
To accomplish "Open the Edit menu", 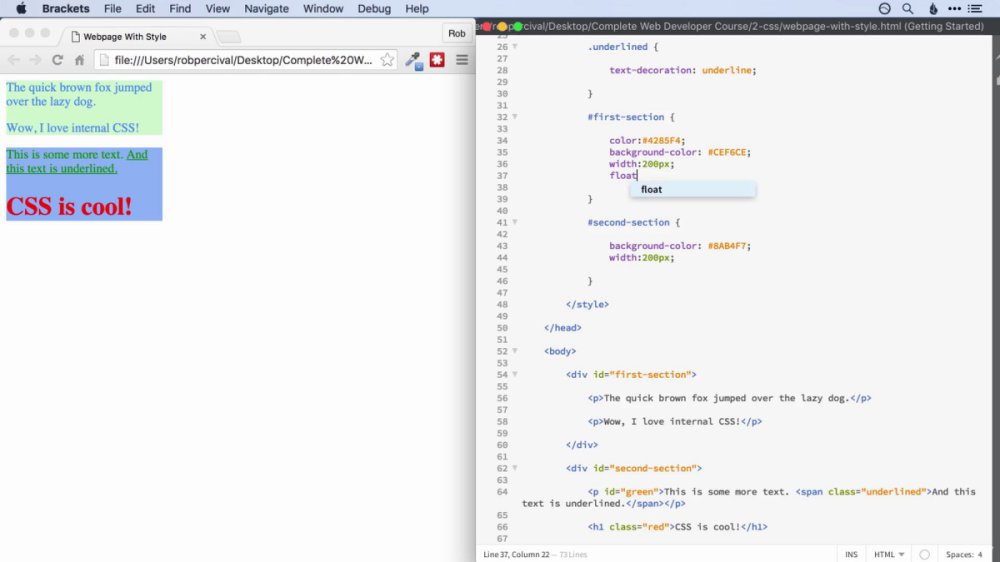I will pos(145,9).
